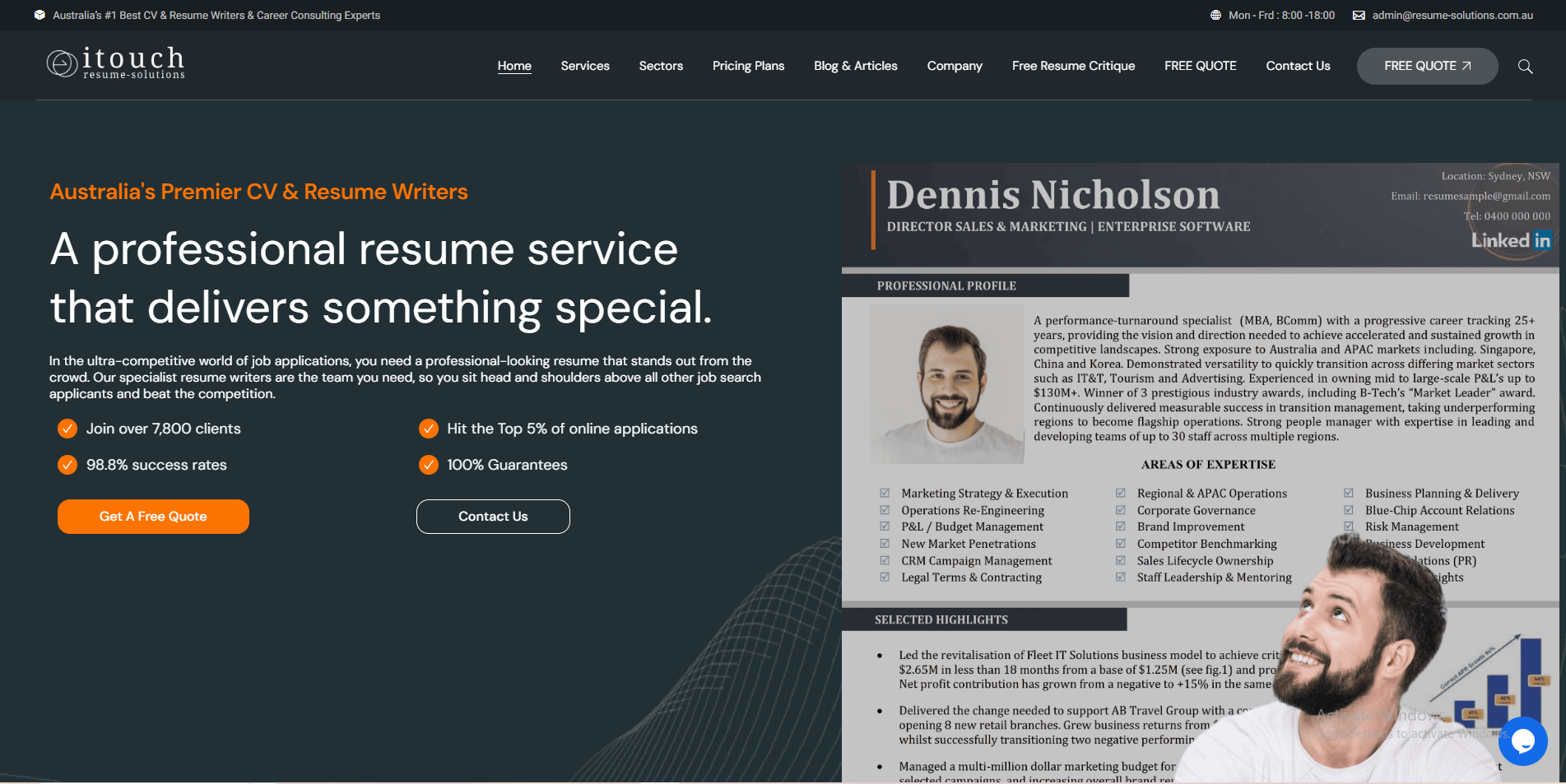
Task: Click the rounded FREE QUOTE button
Action: [x=1427, y=66]
